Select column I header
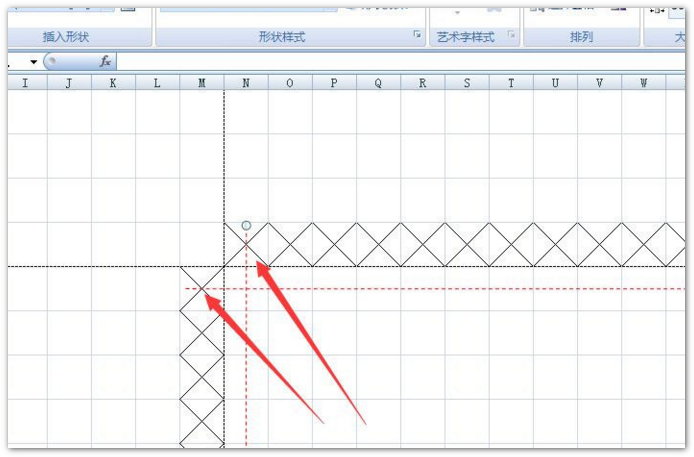Viewport: 694px width, 457px height. [25, 83]
